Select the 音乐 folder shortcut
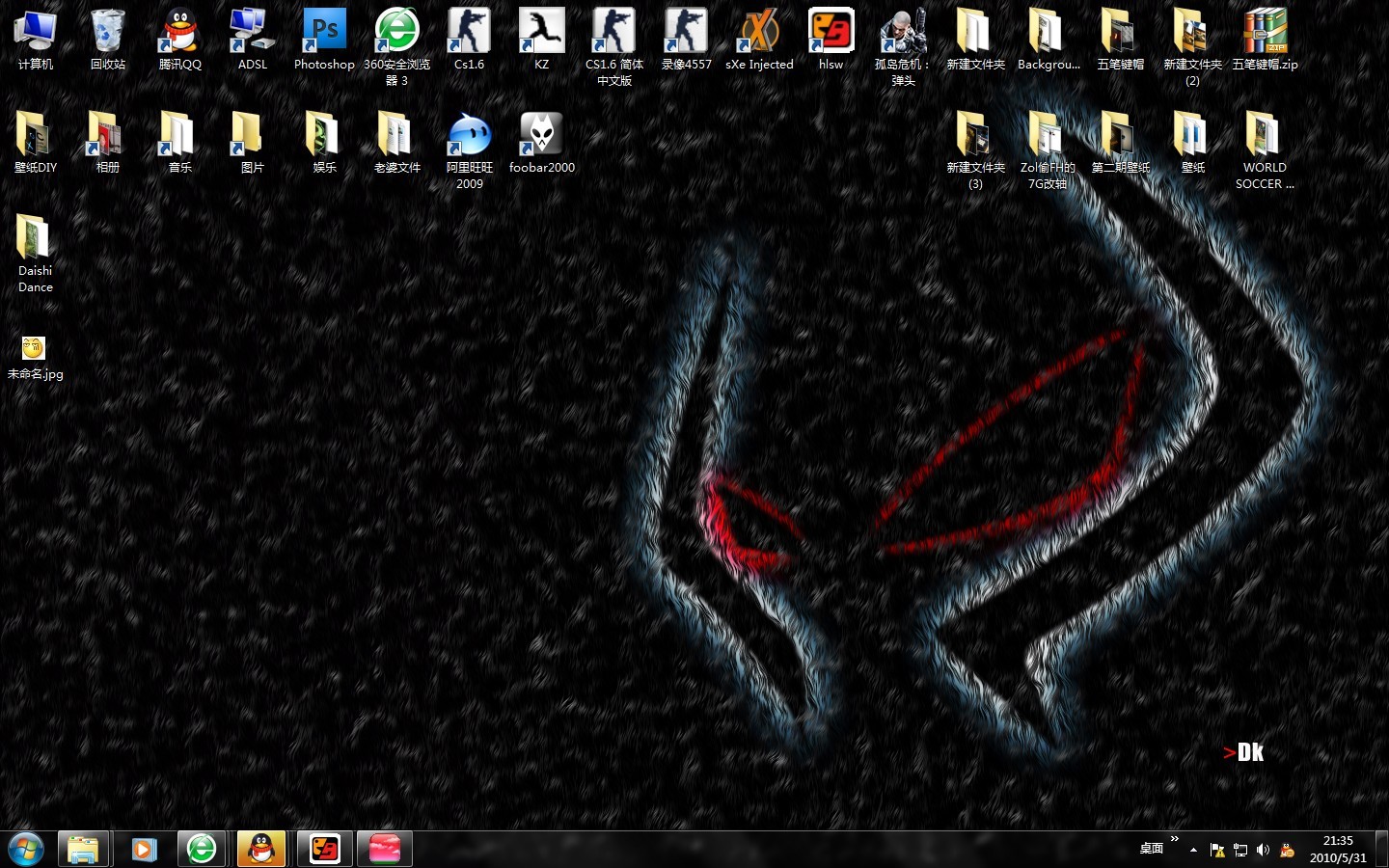 point(180,143)
